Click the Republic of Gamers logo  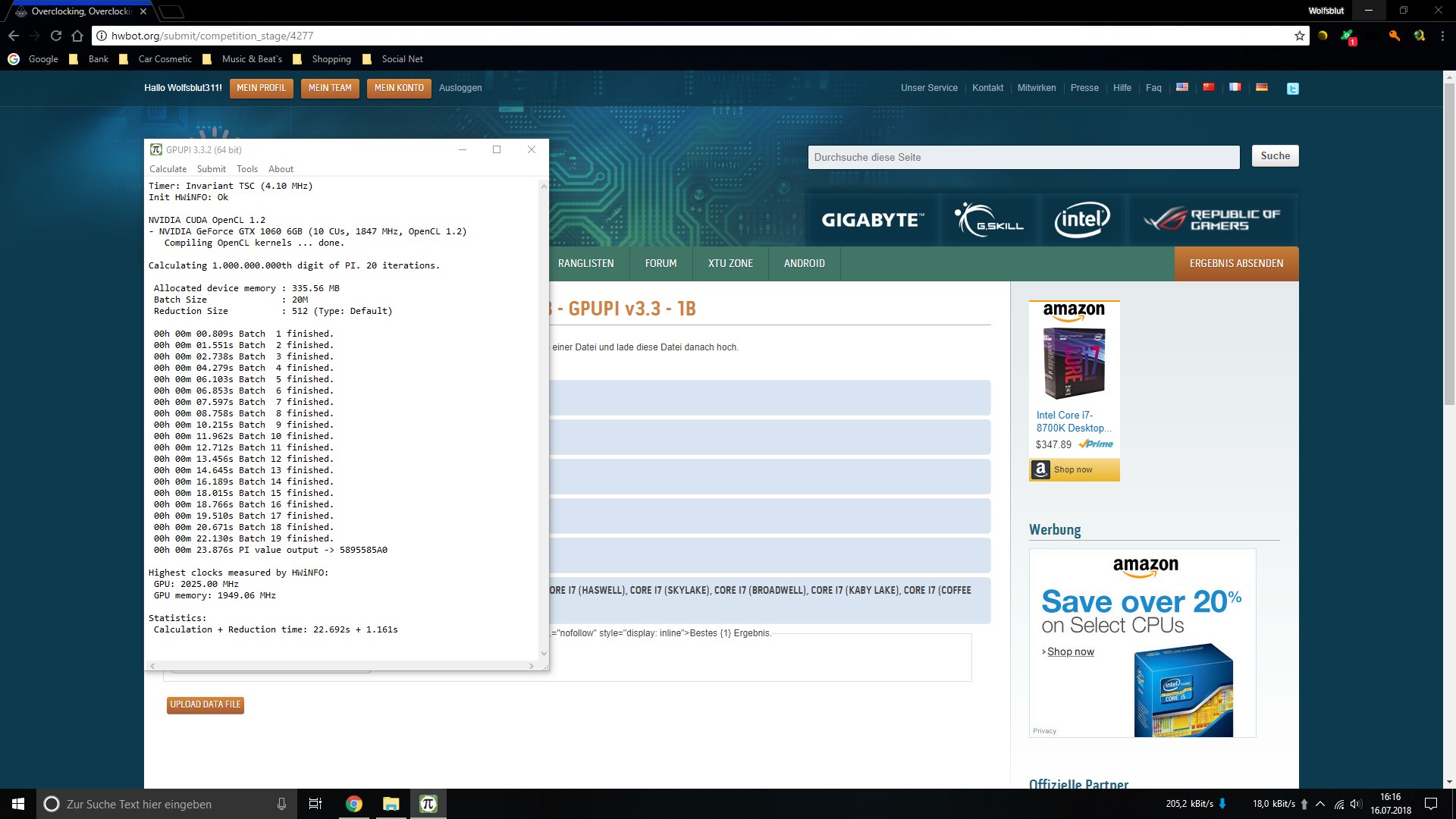click(x=1213, y=220)
